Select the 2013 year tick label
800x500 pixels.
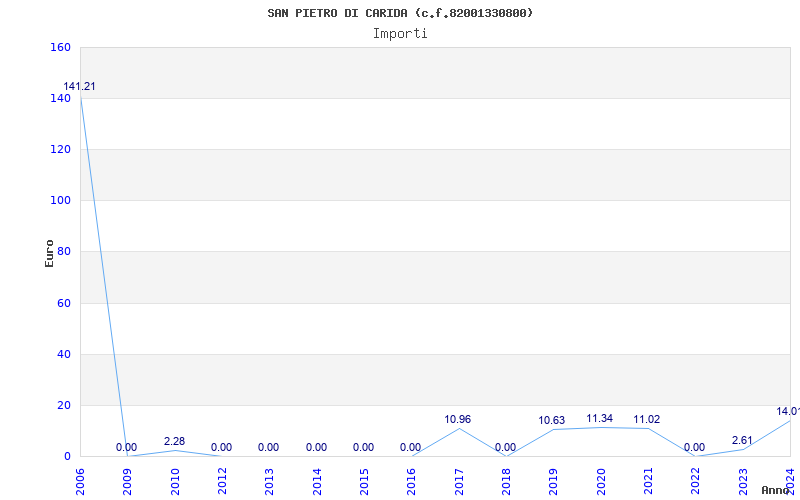(x=269, y=480)
